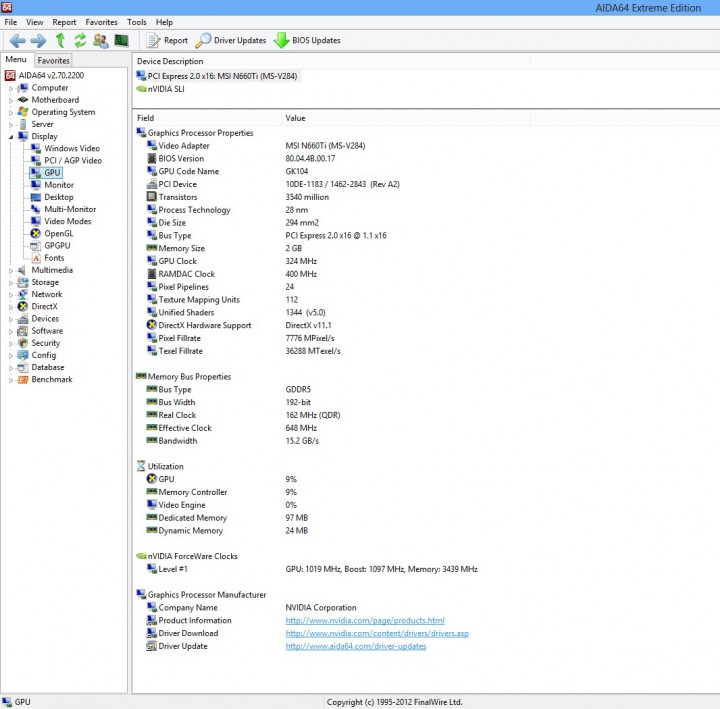Expand the Server tree node
Screen dimensions: 720x709
11,124
